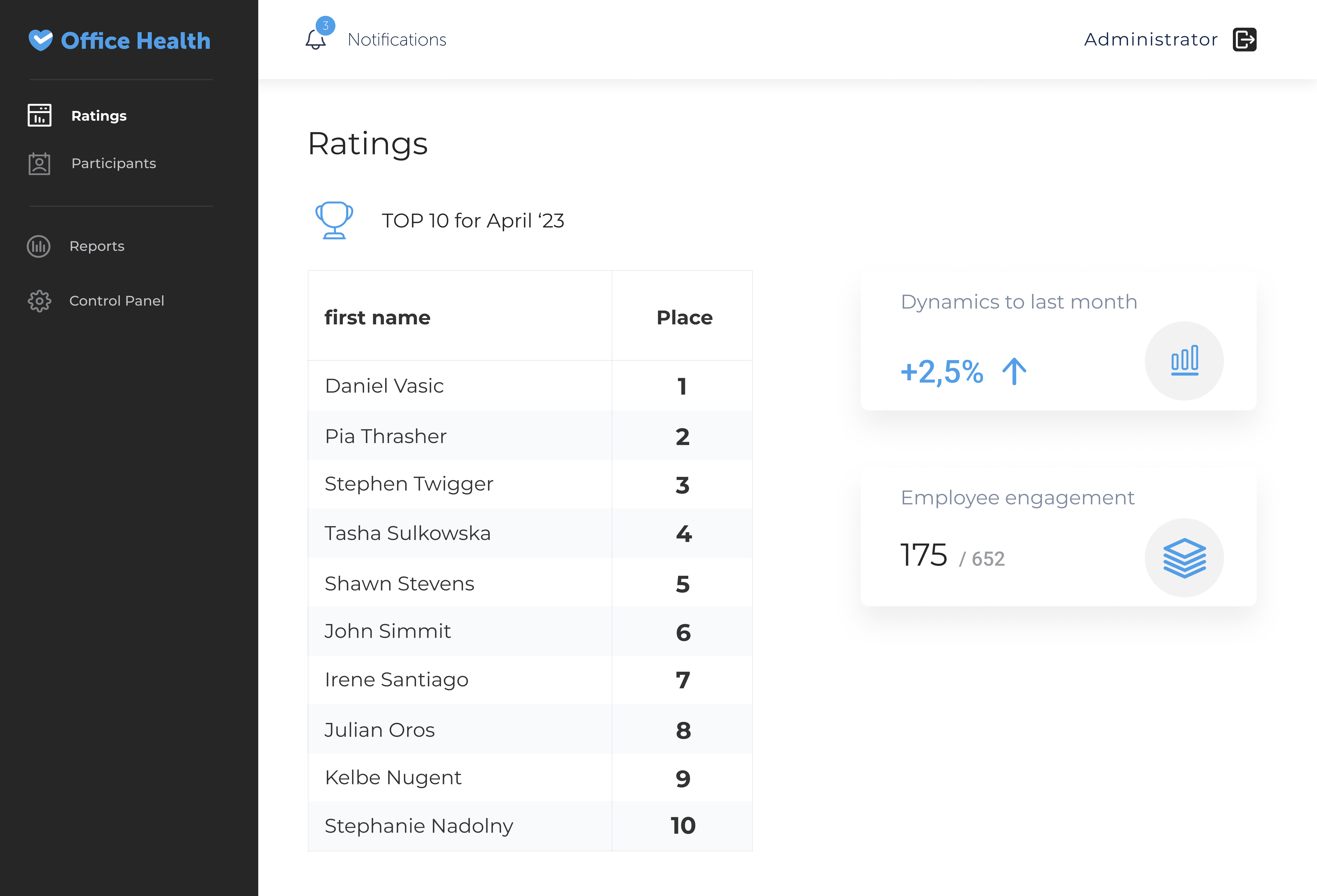Viewport: 1317px width, 896px height.
Task: Click the logout icon next to Administrator
Action: (x=1245, y=40)
